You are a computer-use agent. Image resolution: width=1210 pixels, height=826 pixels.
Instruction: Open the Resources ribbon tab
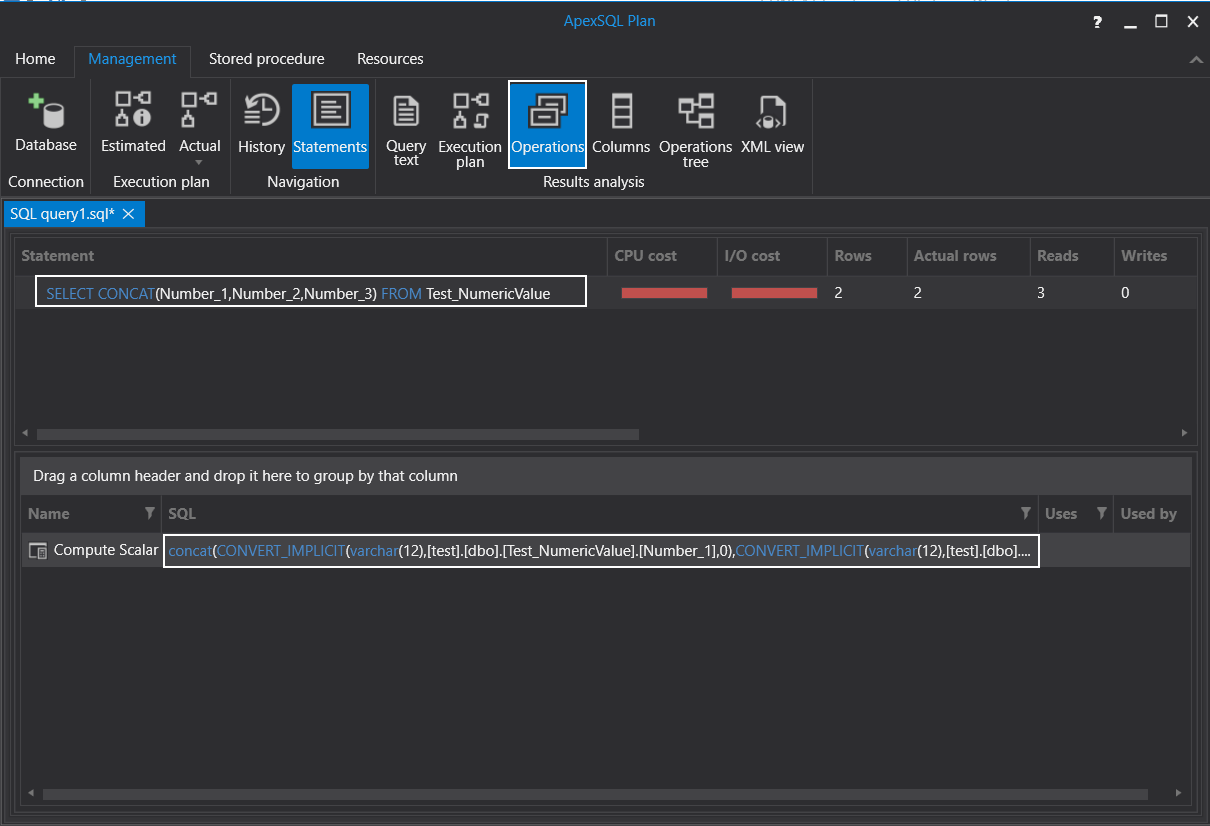tap(390, 59)
